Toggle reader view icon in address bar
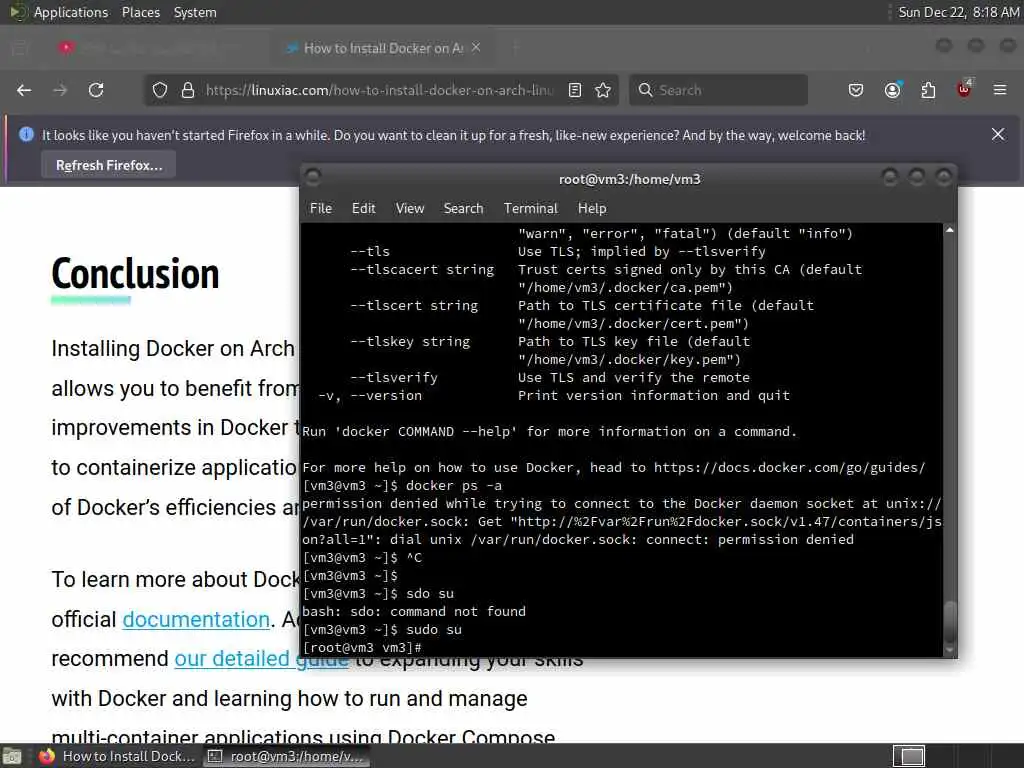The width and height of the screenshot is (1024, 768). point(575,90)
